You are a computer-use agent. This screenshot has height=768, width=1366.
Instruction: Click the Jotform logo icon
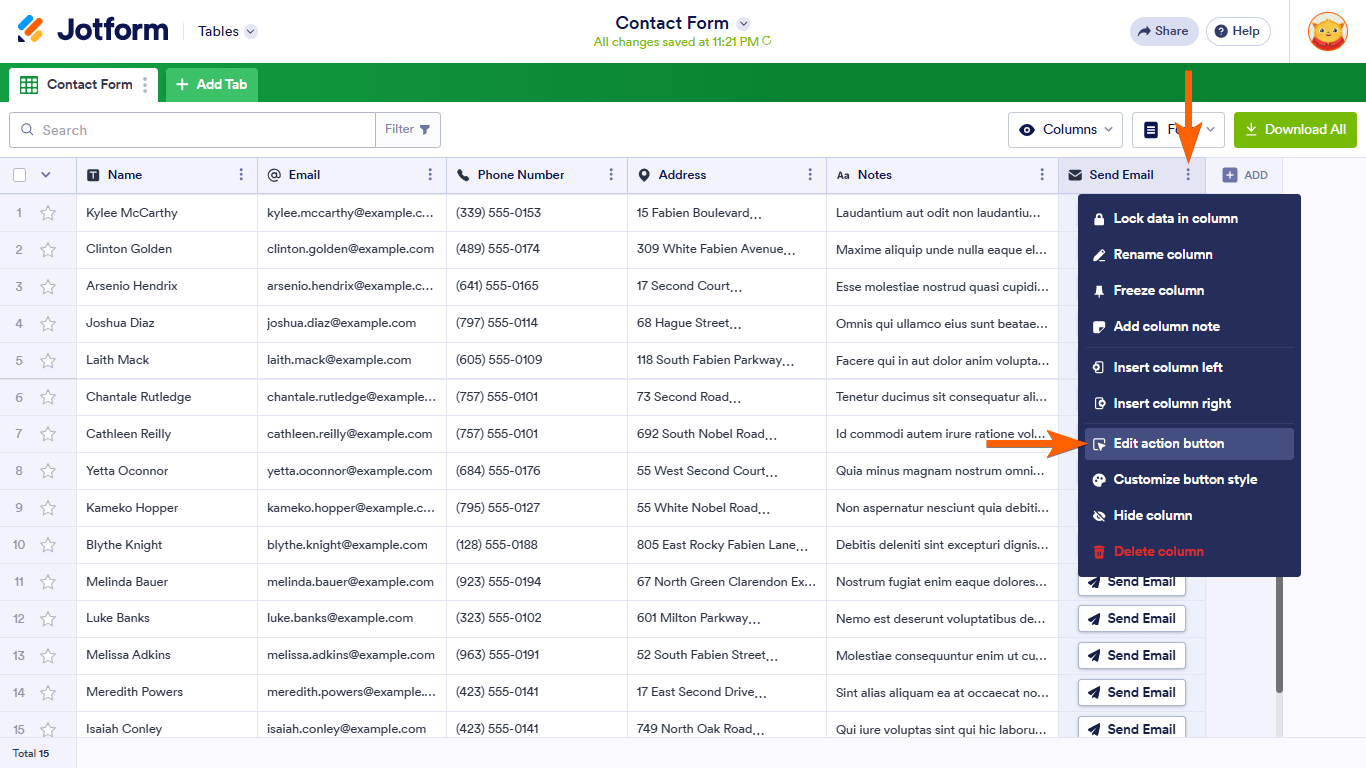point(31,30)
